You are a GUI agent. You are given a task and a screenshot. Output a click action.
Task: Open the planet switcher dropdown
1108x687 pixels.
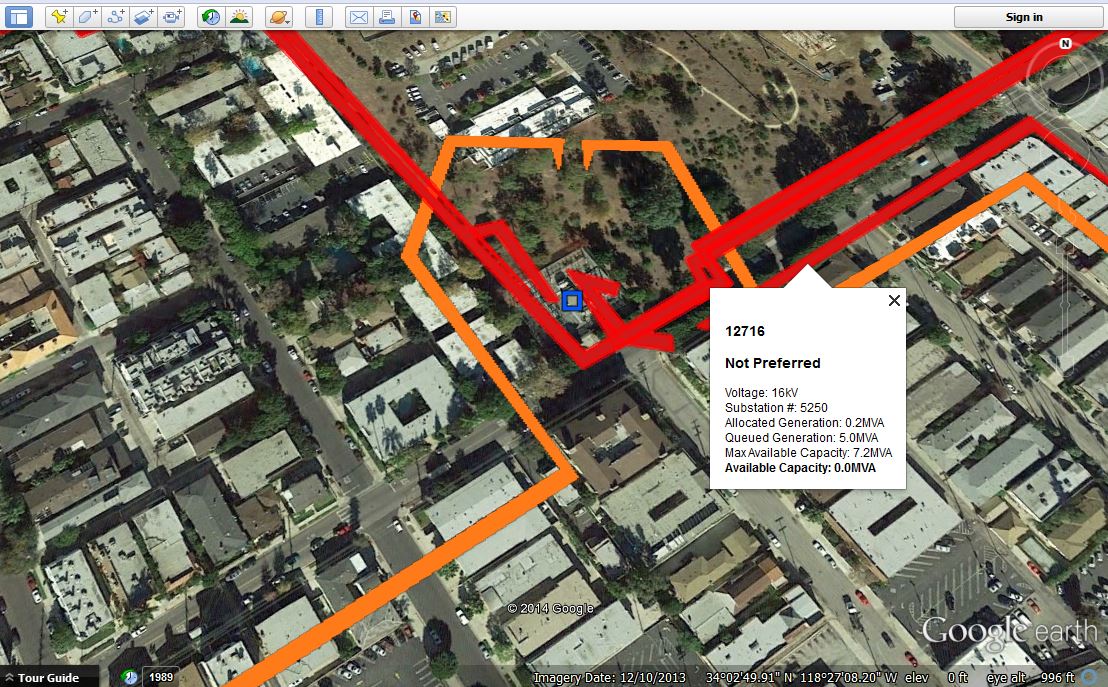point(279,17)
